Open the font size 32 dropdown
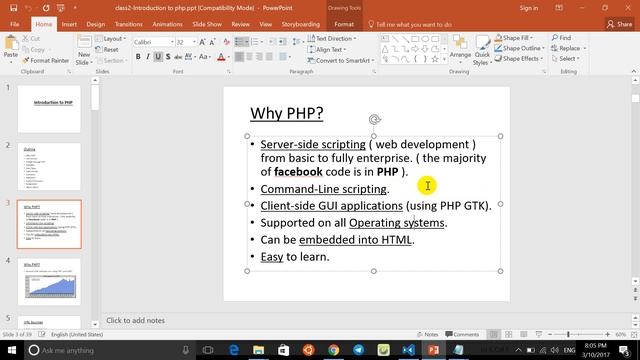Image resolution: width=640 pixels, height=360 pixels. (x=194, y=42)
